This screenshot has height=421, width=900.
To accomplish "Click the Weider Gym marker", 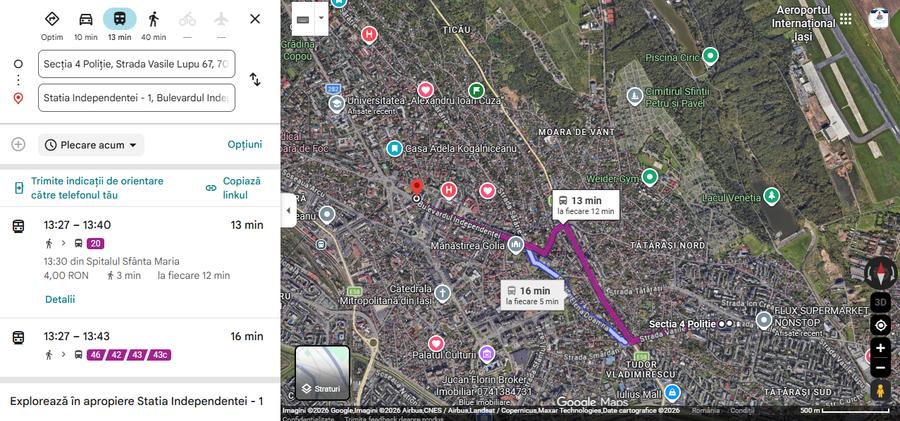I will tap(650, 177).
